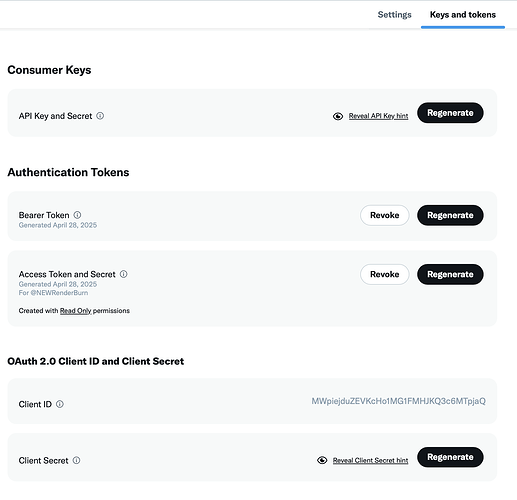Click the info icon beside Client ID

coord(60,404)
